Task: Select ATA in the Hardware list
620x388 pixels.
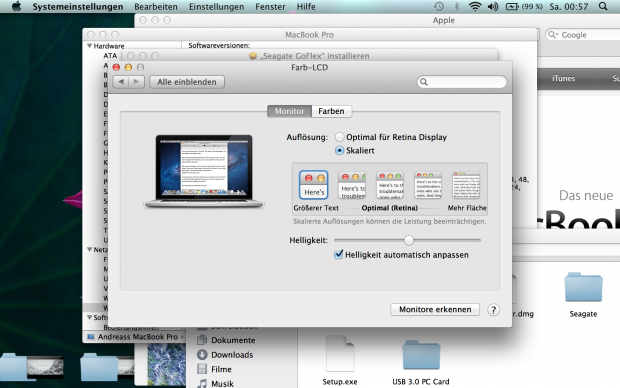Action: [x=110, y=56]
